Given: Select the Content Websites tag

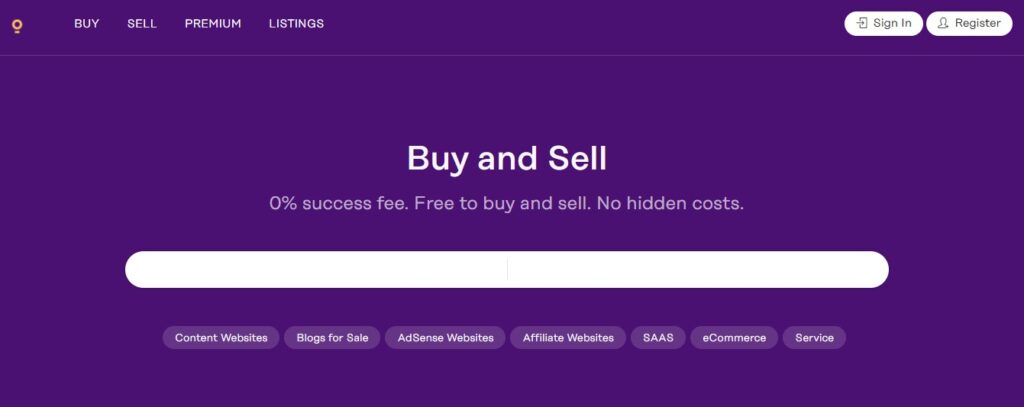Looking at the screenshot, I should click(221, 338).
